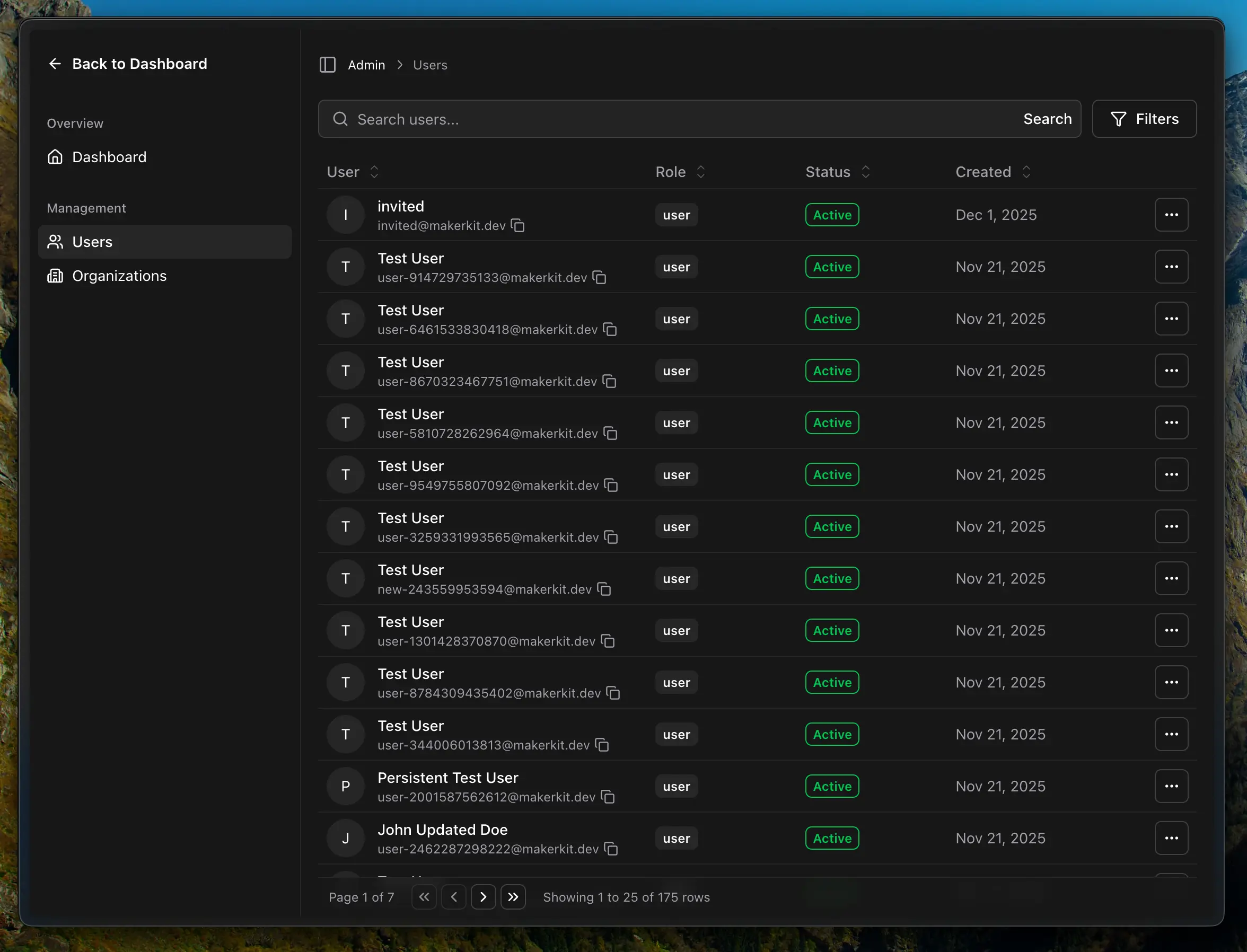Copy email of Persistent Test User

[x=608, y=797]
